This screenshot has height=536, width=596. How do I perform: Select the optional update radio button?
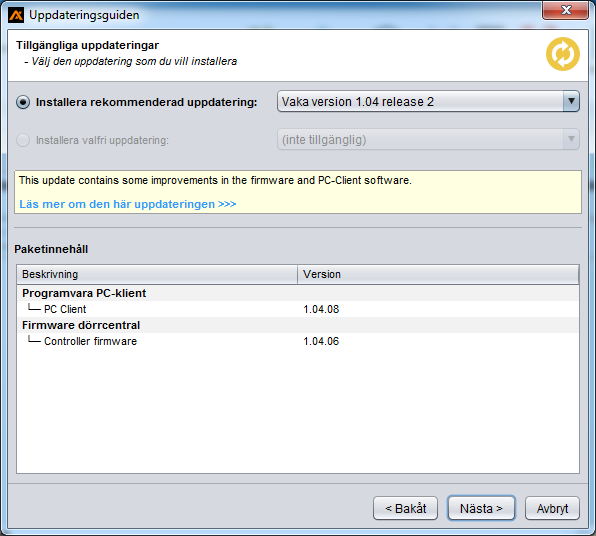[x=23, y=140]
